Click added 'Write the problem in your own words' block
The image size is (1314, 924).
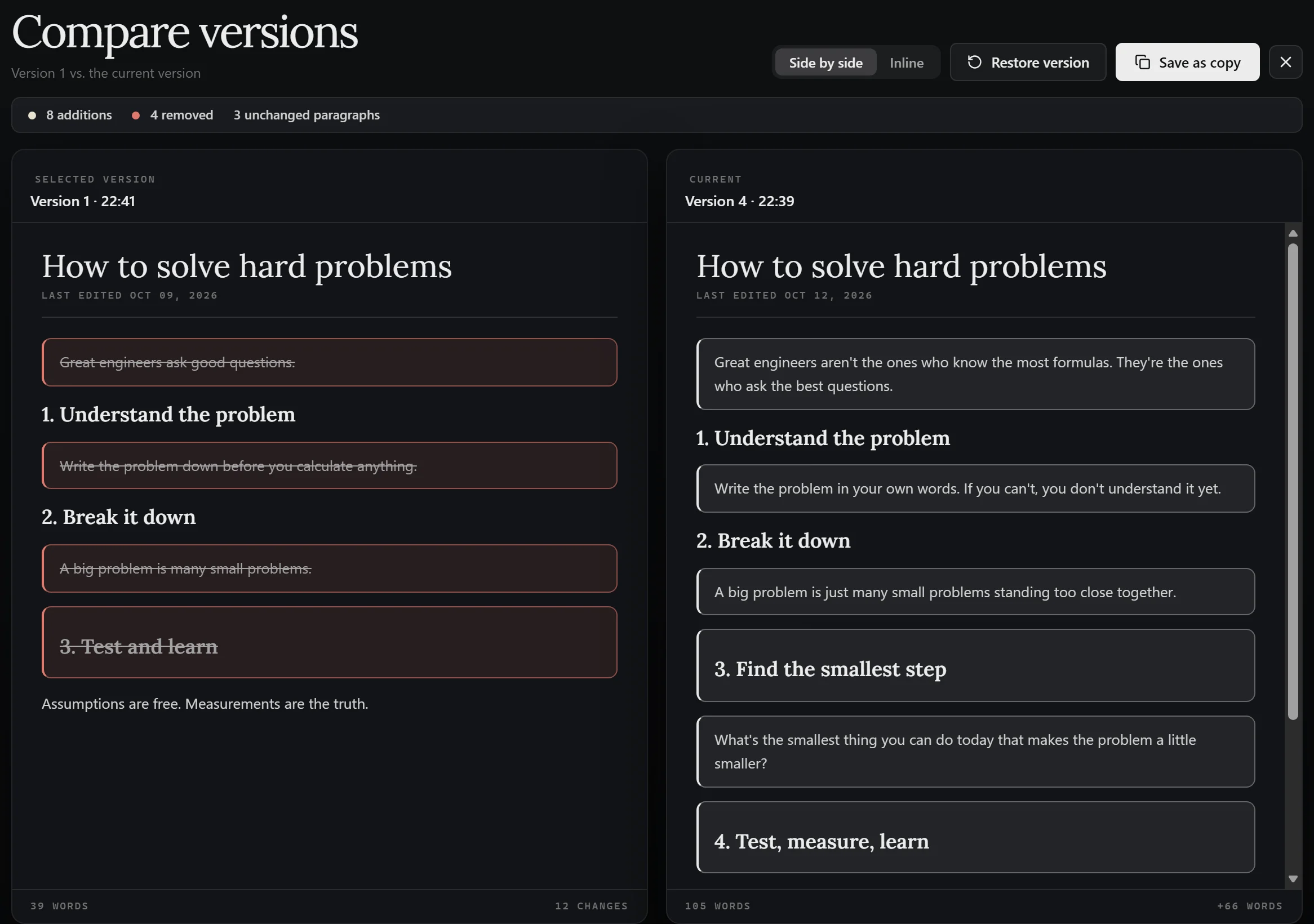975,488
